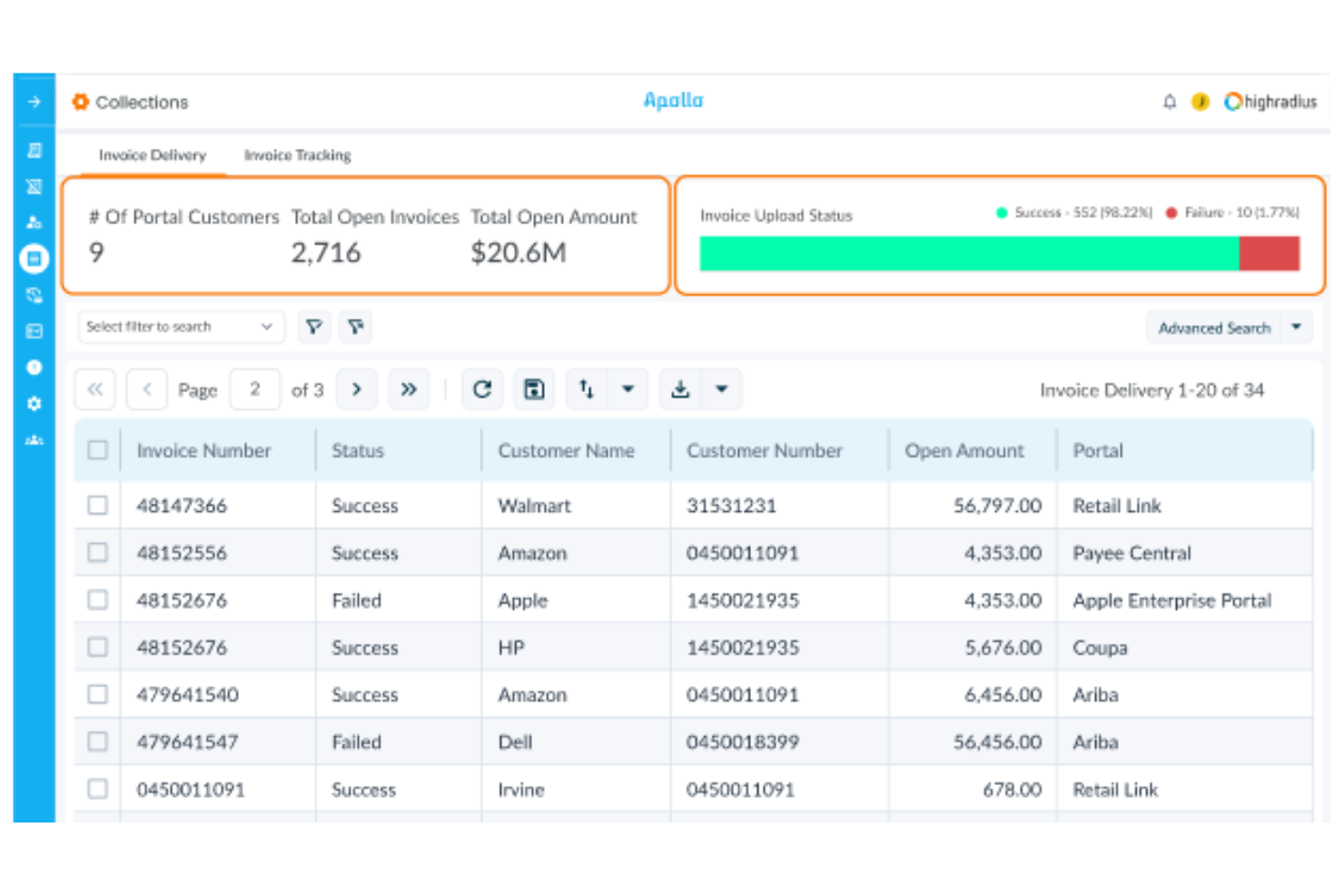Screen dimensions: 1344x896
Task: Click the orange Collections gear icon
Action: coord(81,102)
